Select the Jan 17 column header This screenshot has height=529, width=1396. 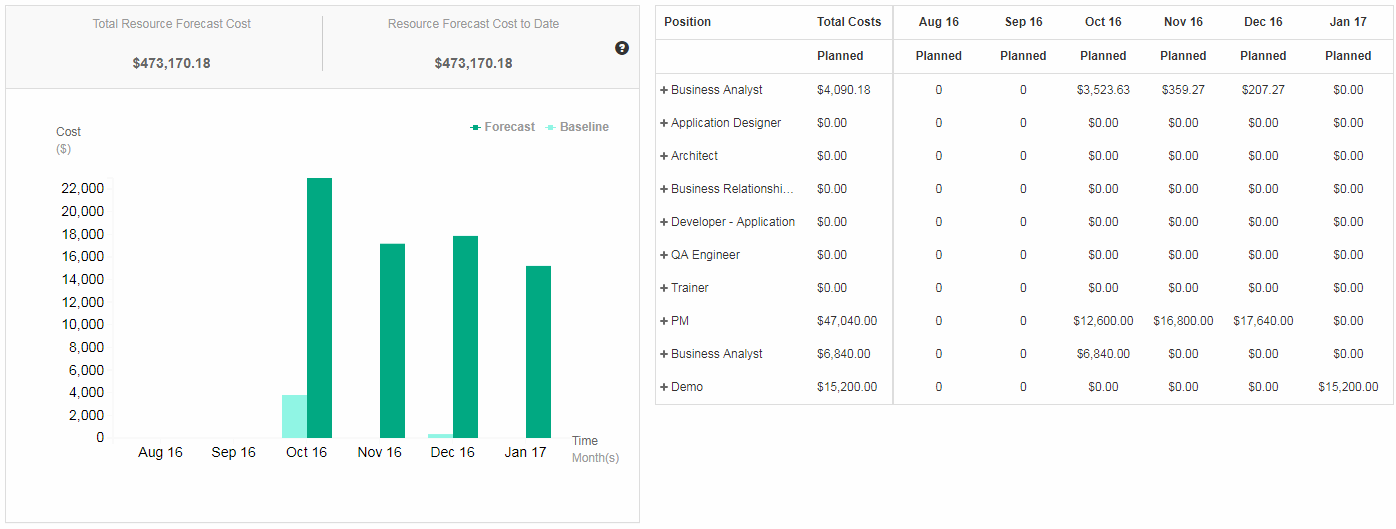click(1347, 22)
